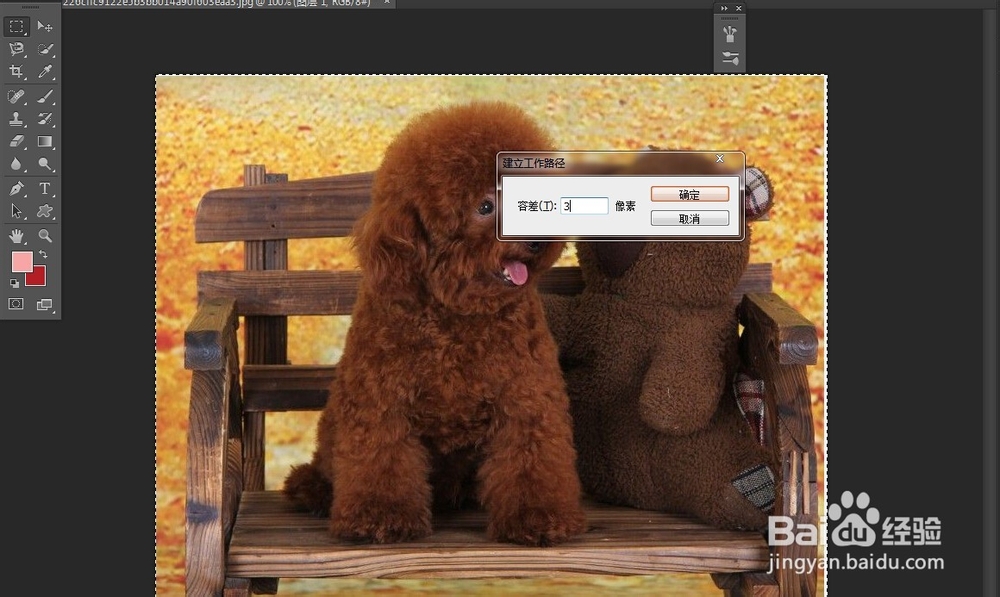Focus the 容差 tolerance input field
Screen dimensions: 1000x597
(584, 205)
